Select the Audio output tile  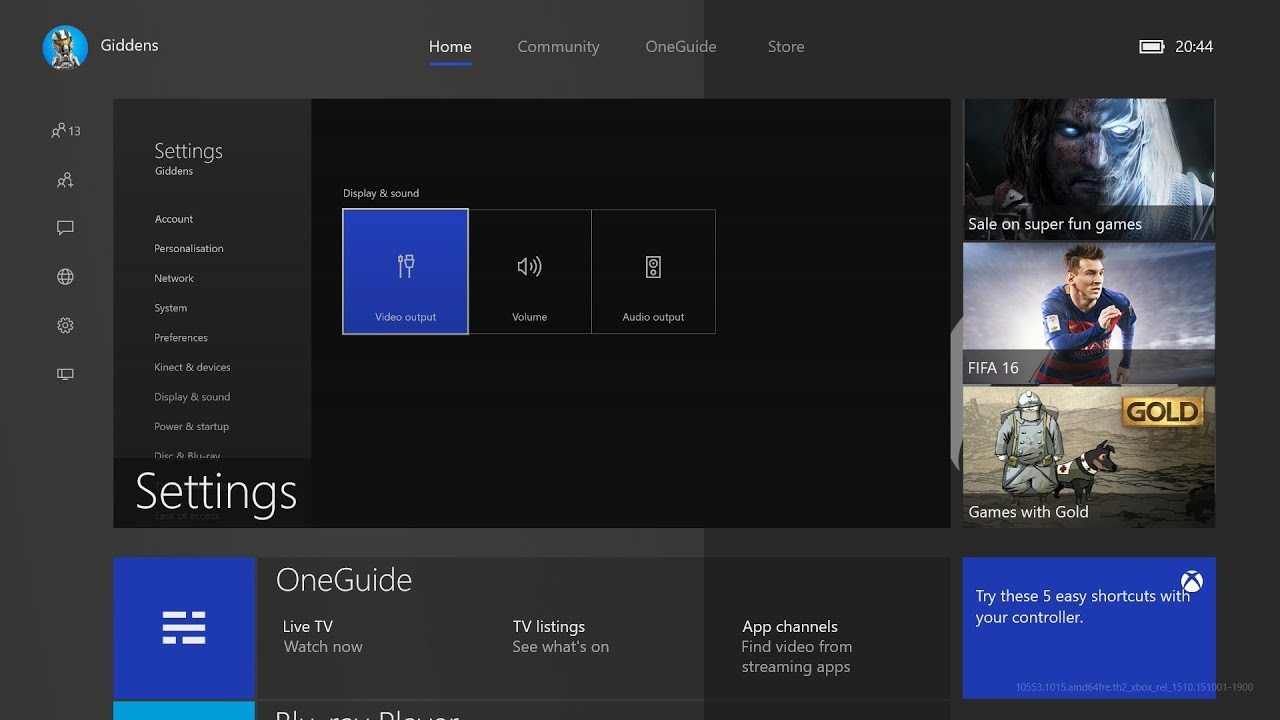[x=653, y=271]
